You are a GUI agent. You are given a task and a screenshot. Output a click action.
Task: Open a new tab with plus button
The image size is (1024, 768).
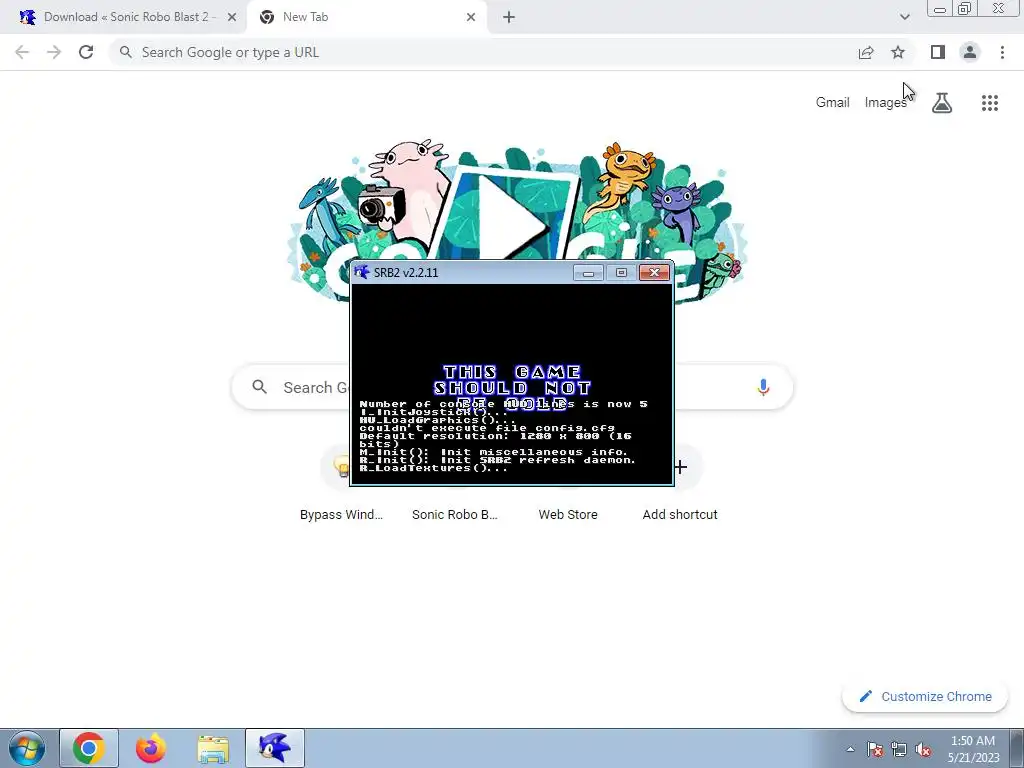[x=509, y=17]
